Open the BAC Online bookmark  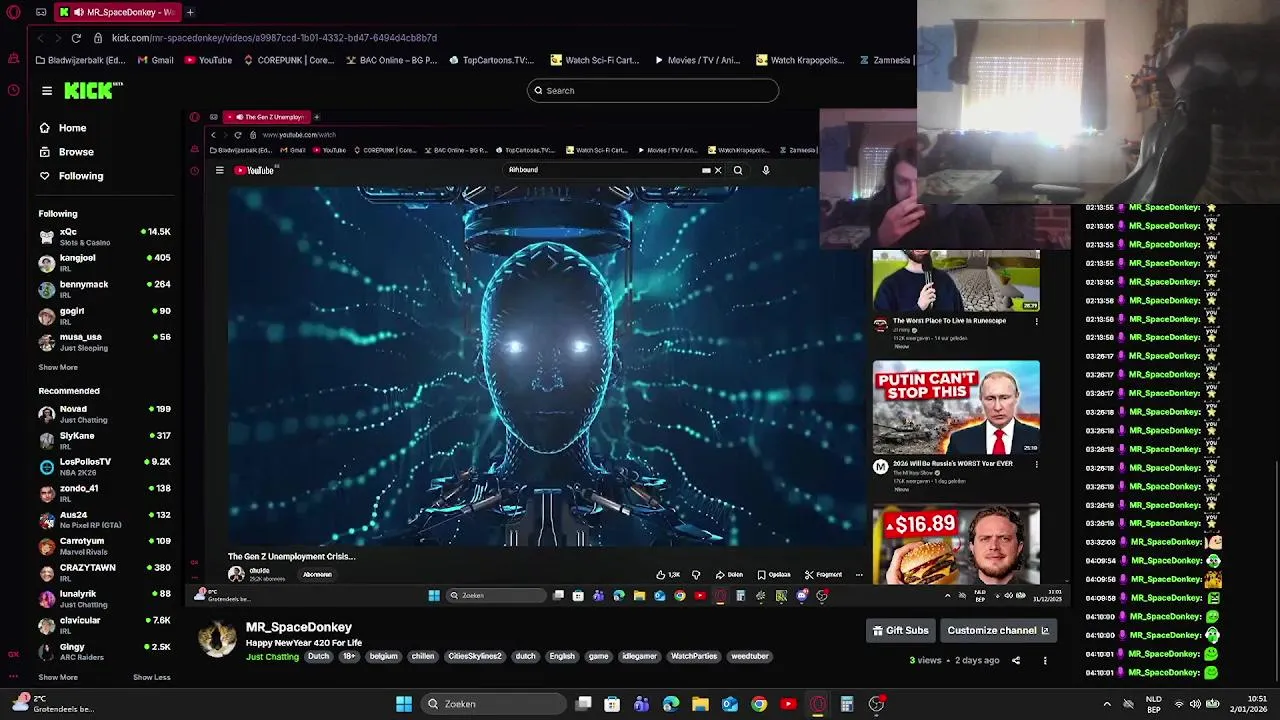coord(392,60)
